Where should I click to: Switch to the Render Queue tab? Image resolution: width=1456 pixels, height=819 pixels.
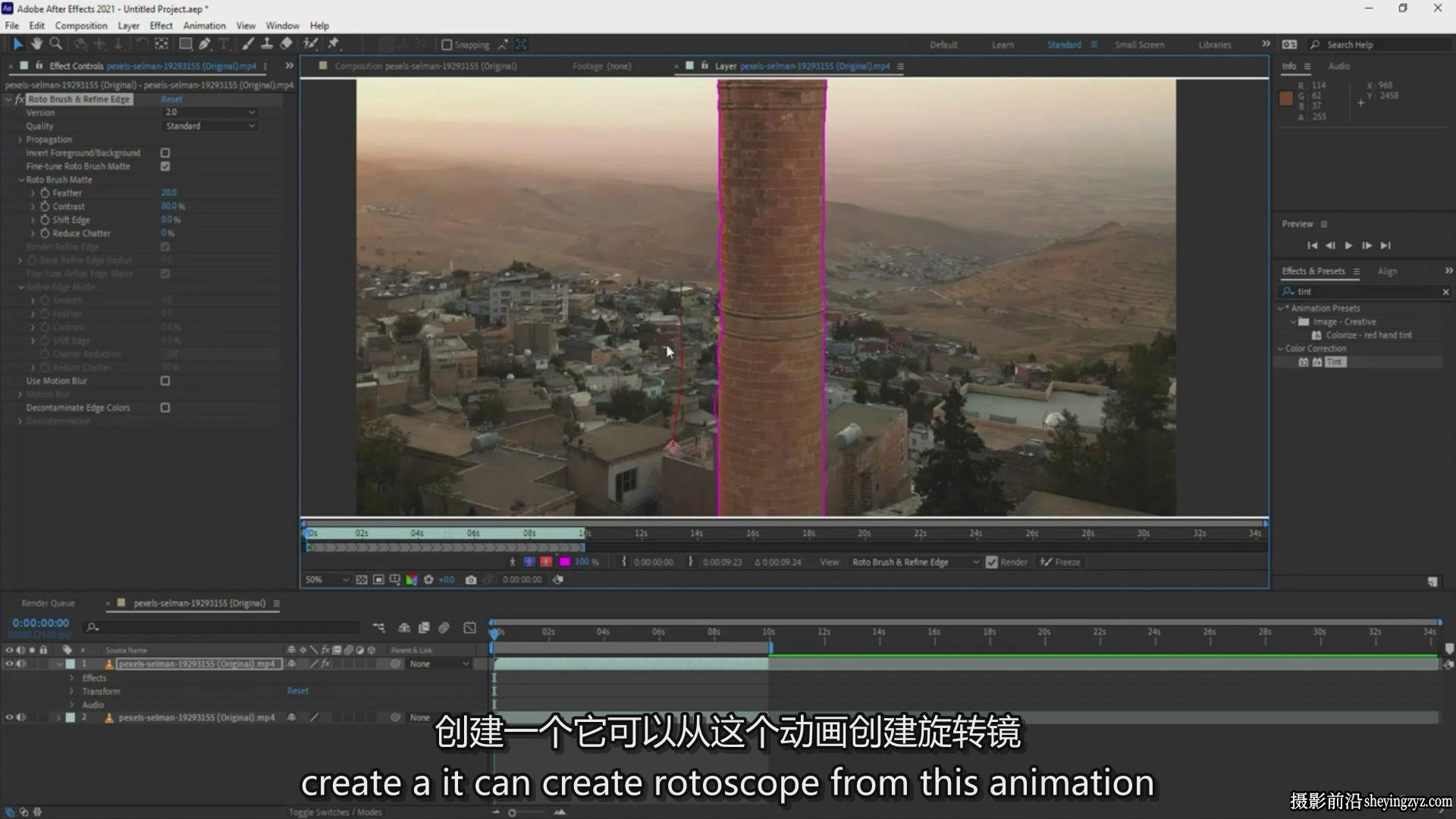point(48,604)
